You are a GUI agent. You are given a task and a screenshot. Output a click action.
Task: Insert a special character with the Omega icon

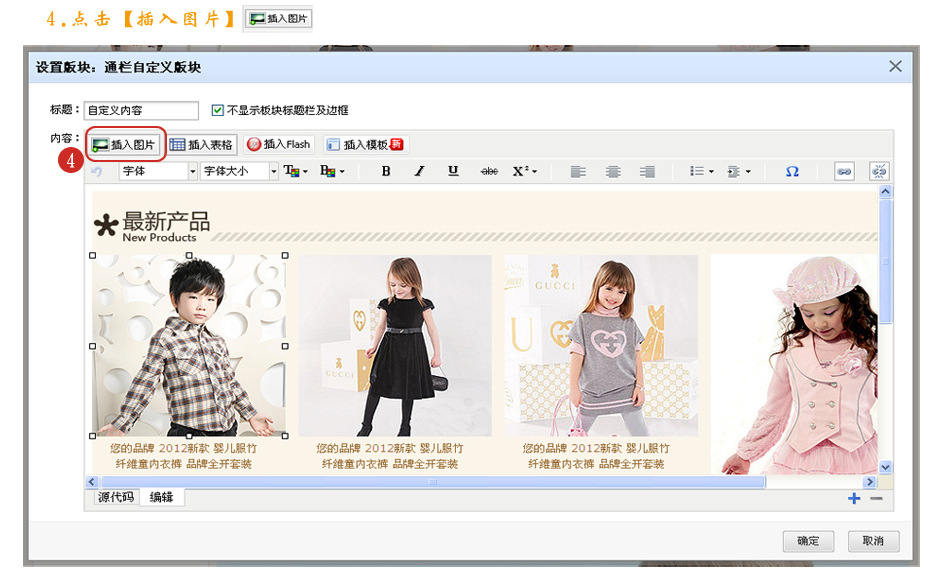point(792,171)
